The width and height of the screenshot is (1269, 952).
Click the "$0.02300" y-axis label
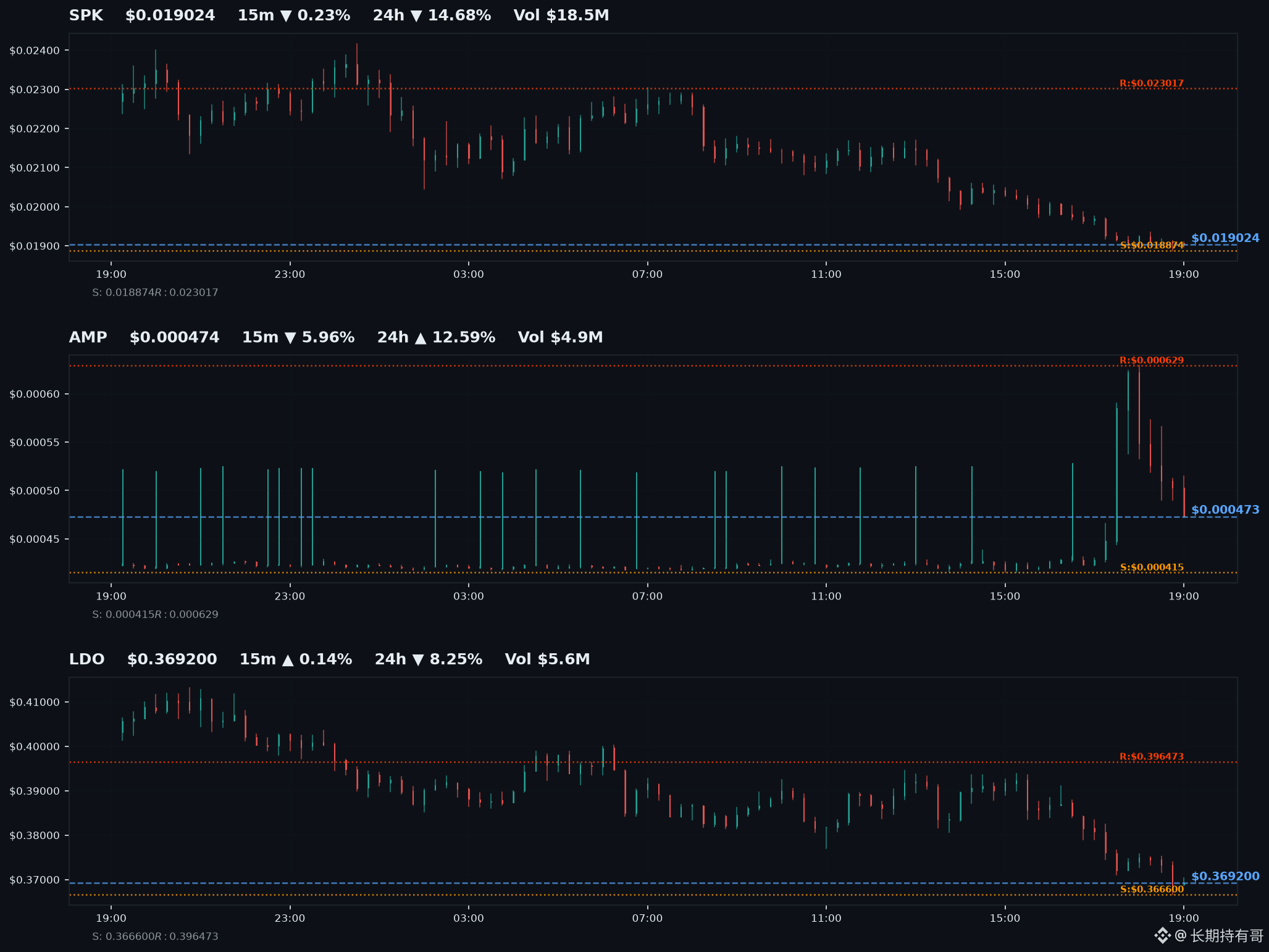35,90
